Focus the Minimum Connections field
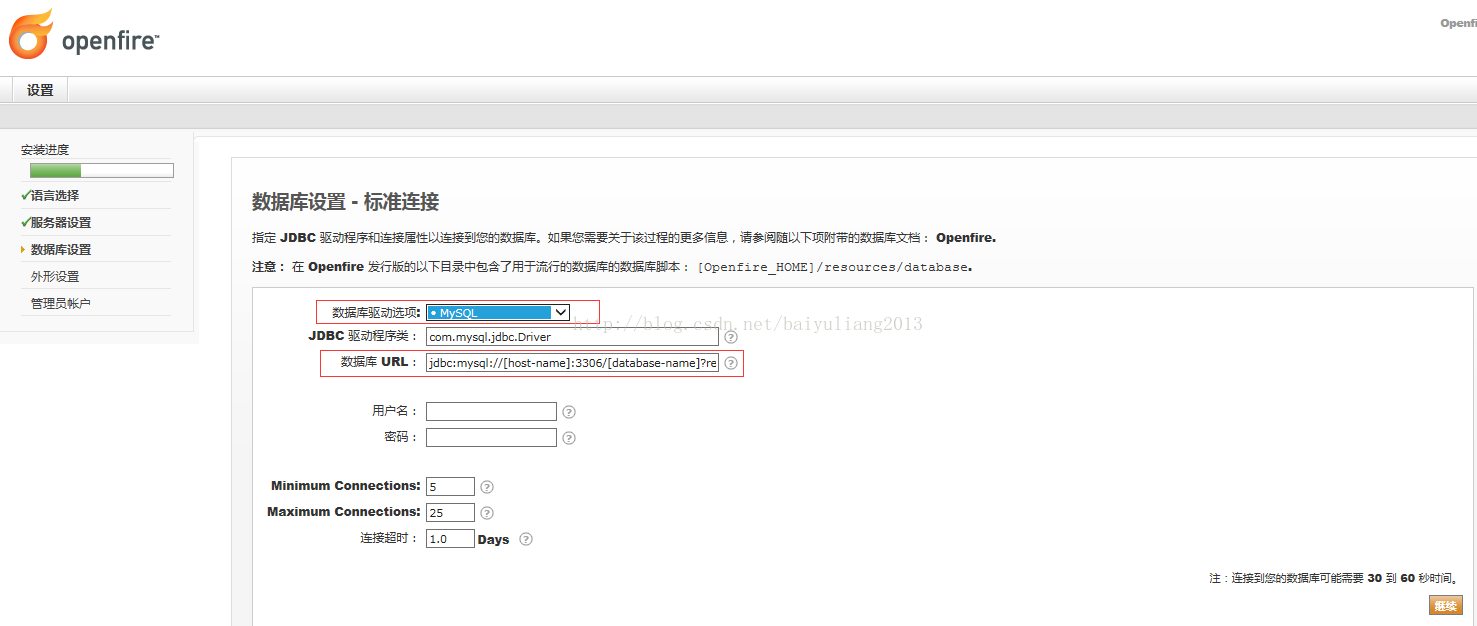1477x626 pixels. (450, 486)
